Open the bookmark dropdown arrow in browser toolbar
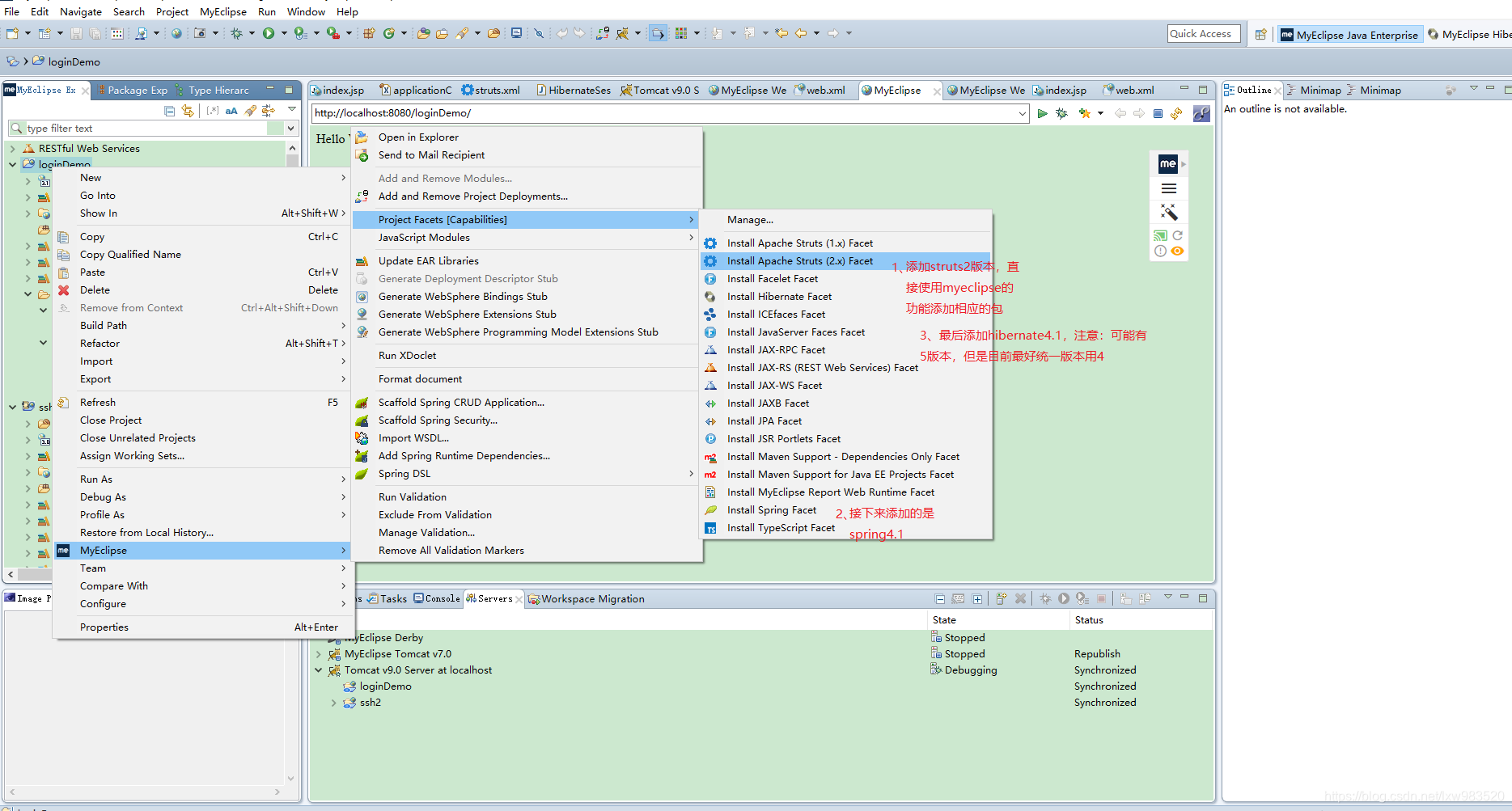Screen dimensions: 1512x811 click(1100, 113)
